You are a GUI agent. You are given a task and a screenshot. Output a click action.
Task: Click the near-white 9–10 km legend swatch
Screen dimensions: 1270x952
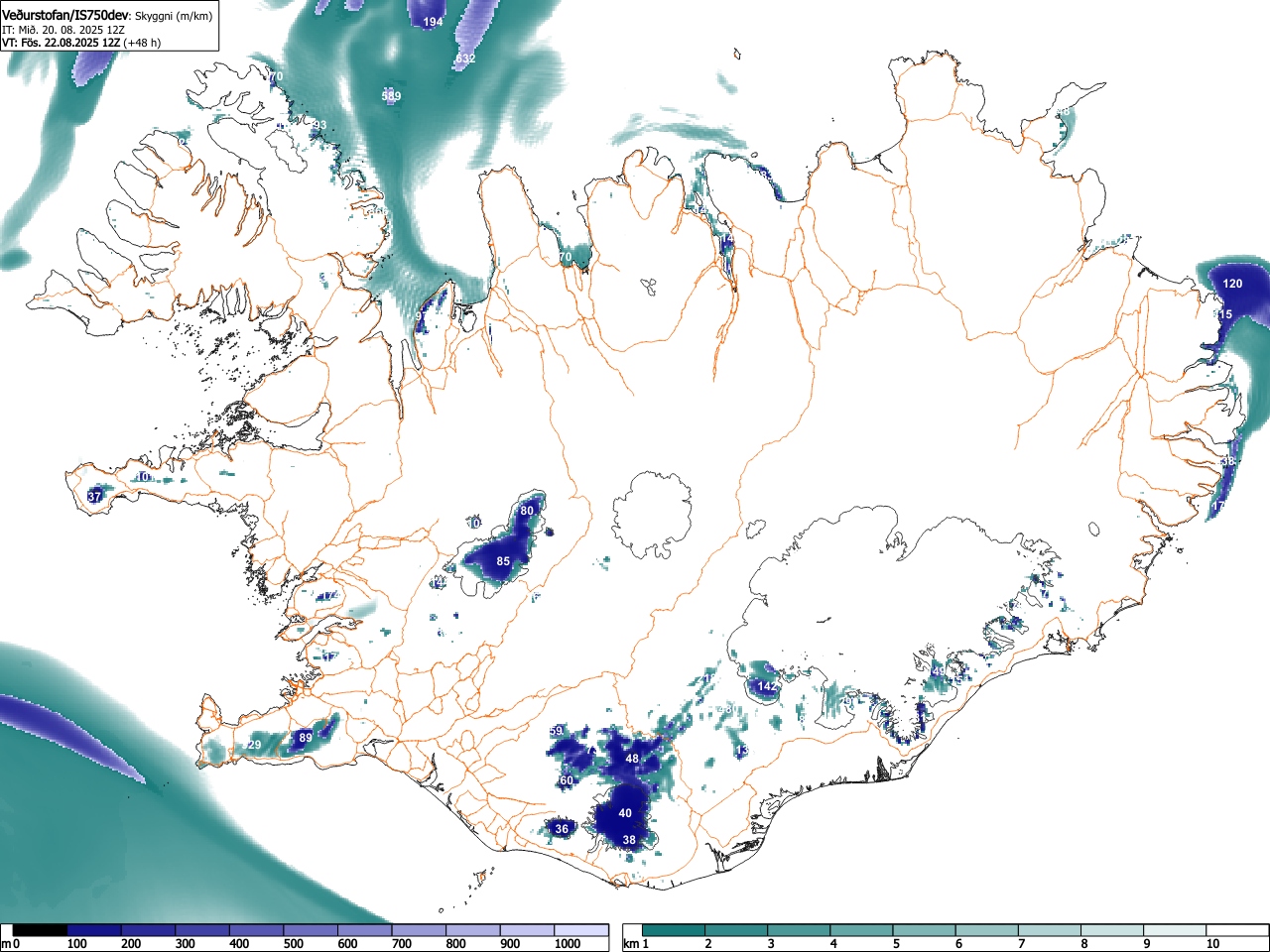1176,930
